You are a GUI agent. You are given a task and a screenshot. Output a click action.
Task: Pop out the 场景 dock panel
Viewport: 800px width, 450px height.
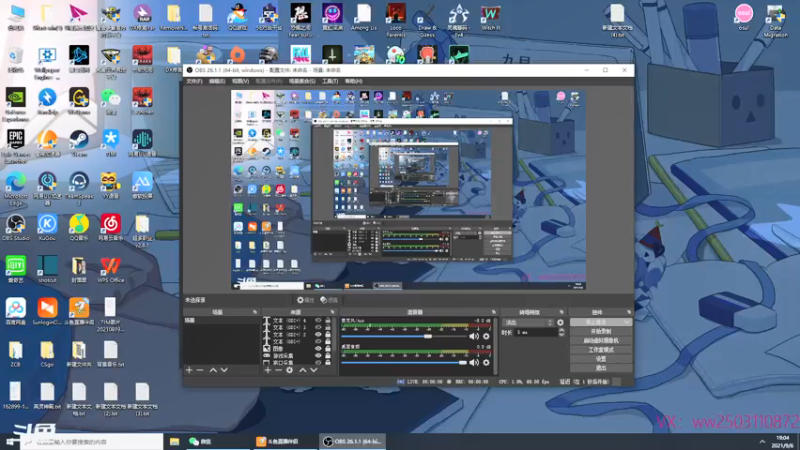click(x=255, y=312)
